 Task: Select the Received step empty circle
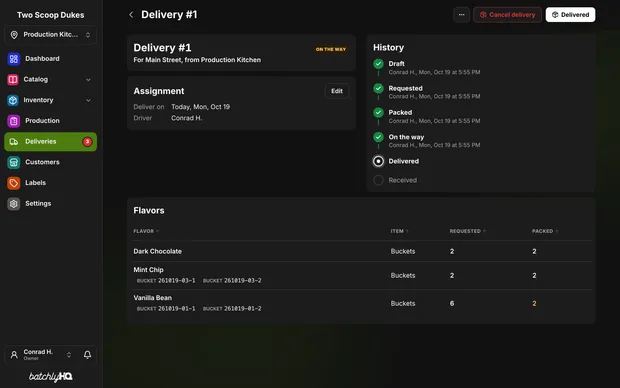coord(378,180)
